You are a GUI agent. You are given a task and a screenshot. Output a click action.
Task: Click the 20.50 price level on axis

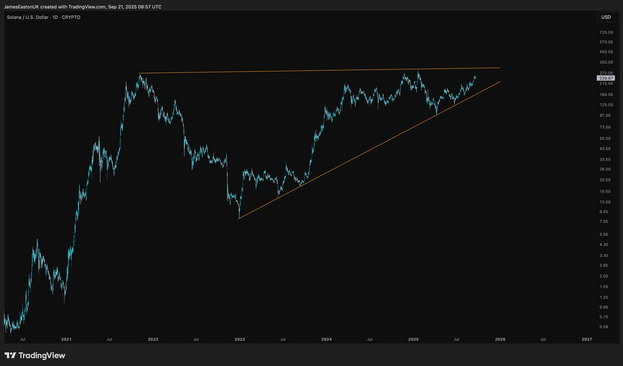tap(605, 180)
